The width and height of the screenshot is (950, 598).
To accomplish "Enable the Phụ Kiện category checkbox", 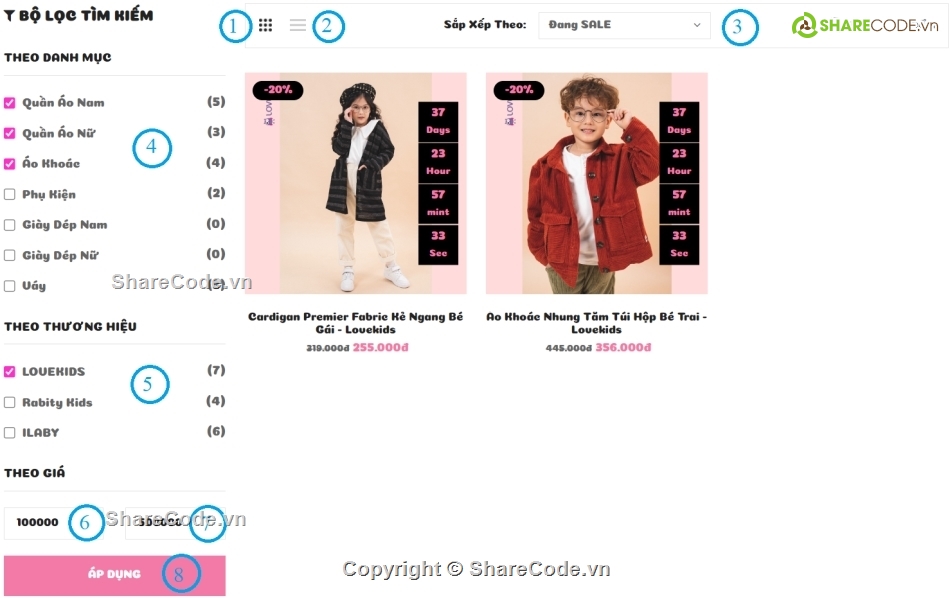I will pyautogui.click(x=10, y=194).
